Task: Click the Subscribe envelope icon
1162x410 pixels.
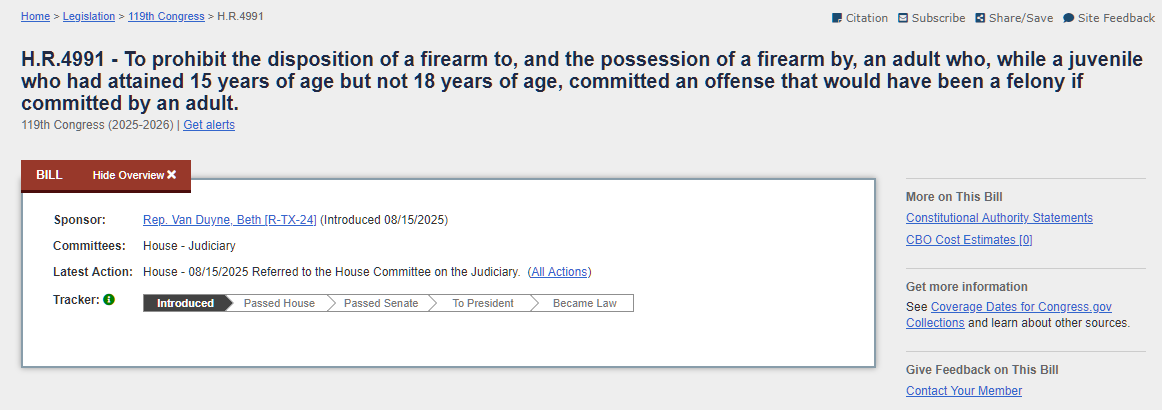Action: coord(903,18)
